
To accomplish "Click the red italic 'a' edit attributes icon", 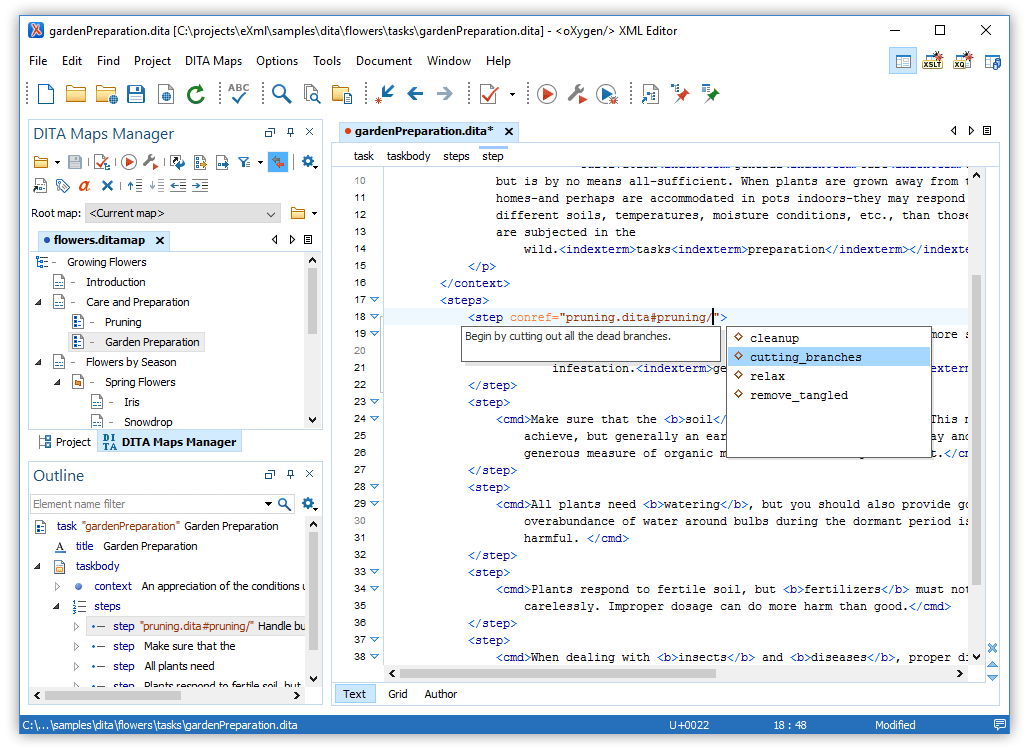I will 84,186.
